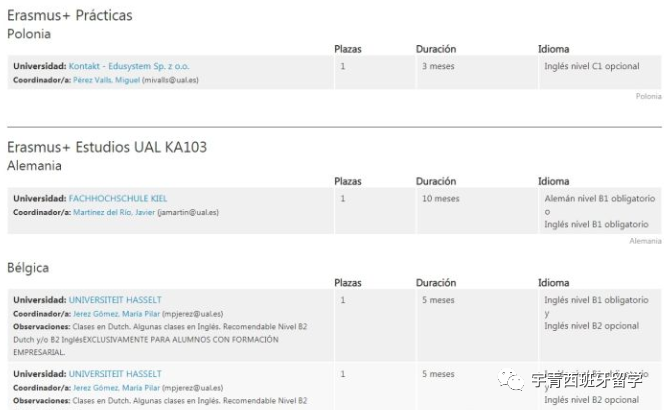Click the Polonia country heading
The image size is (664, 410).
pyautogui.click(x=28, y=33)
